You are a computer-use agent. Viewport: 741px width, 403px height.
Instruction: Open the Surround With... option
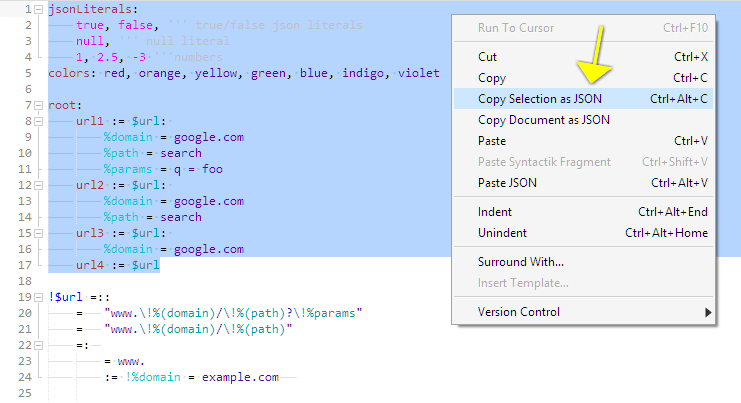click(x=520, y=262)
